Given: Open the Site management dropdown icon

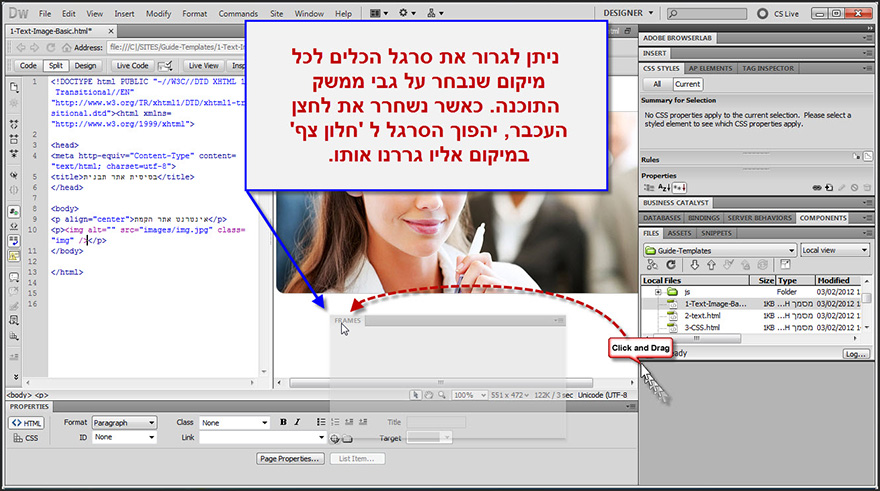Looking at the screenshot, I should pos(435,13).
